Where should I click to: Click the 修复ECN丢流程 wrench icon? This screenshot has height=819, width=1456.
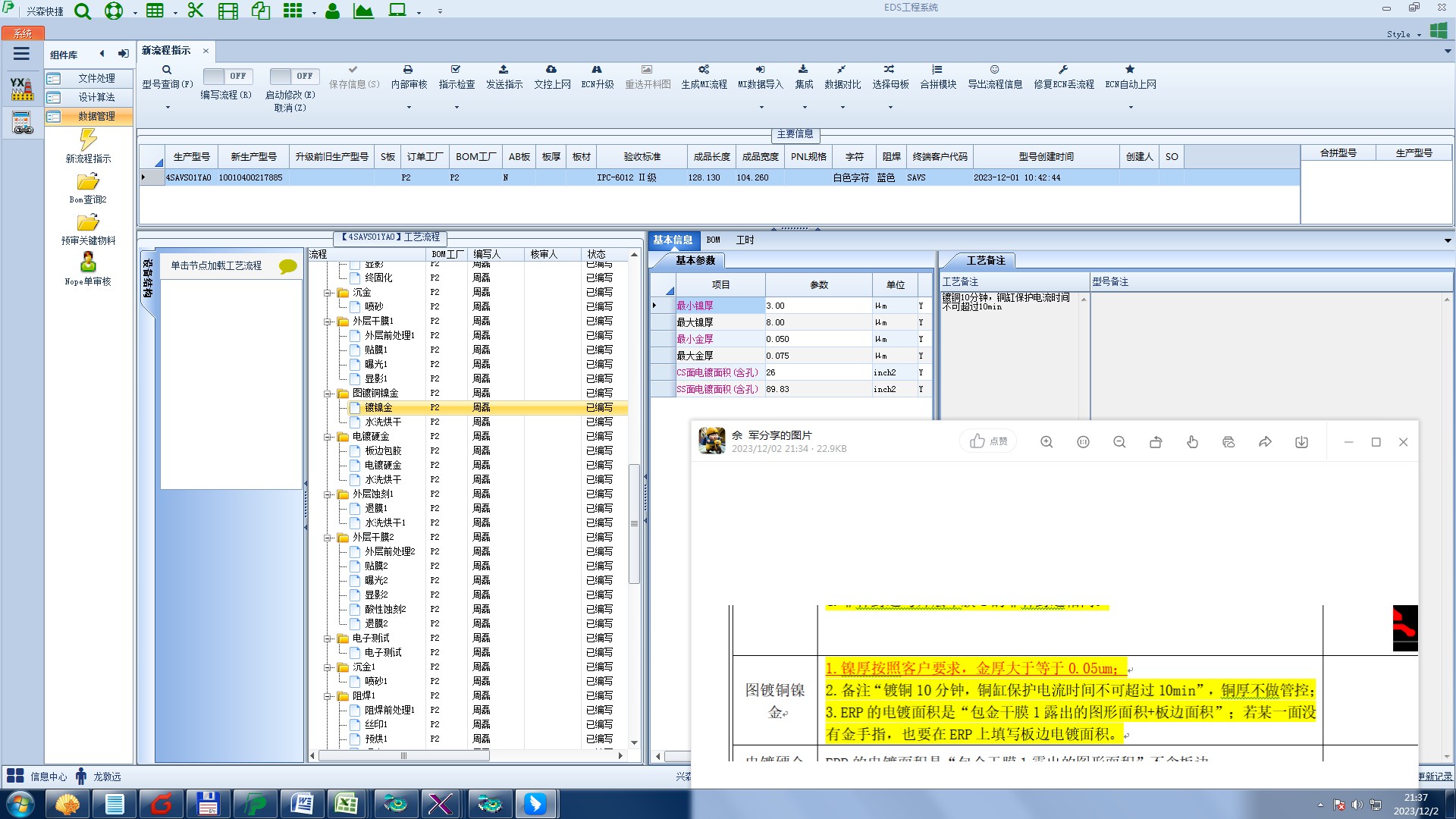point(1063,70)
